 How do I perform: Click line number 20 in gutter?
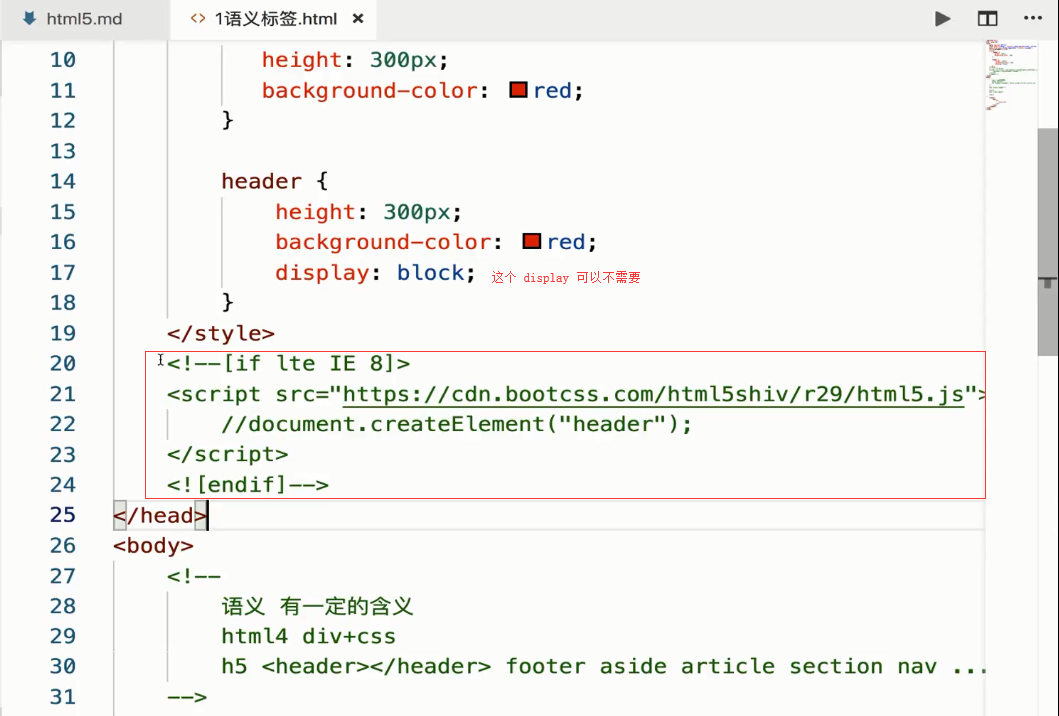click(63, 363)
